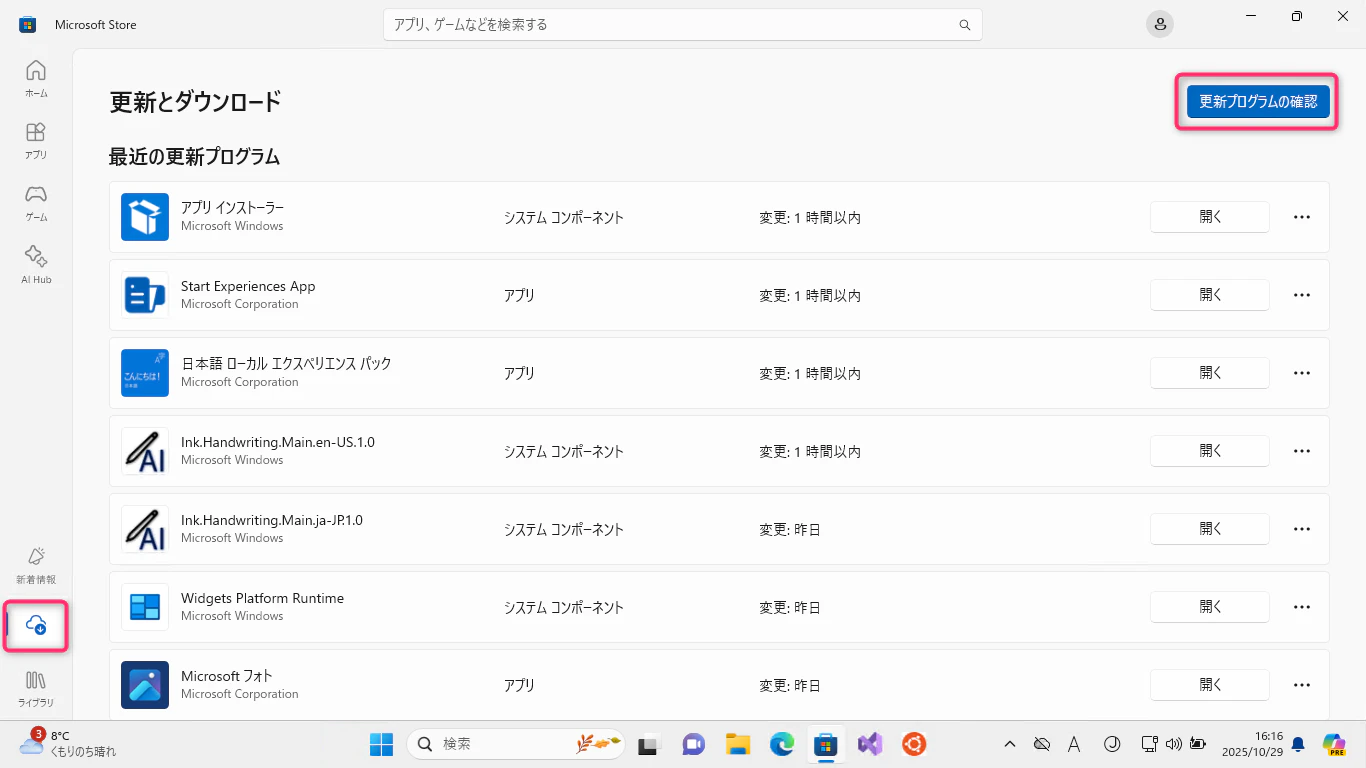
Task: Open the Library (ライブラリ) sidebar item
Action: click(x=36, y=688)
